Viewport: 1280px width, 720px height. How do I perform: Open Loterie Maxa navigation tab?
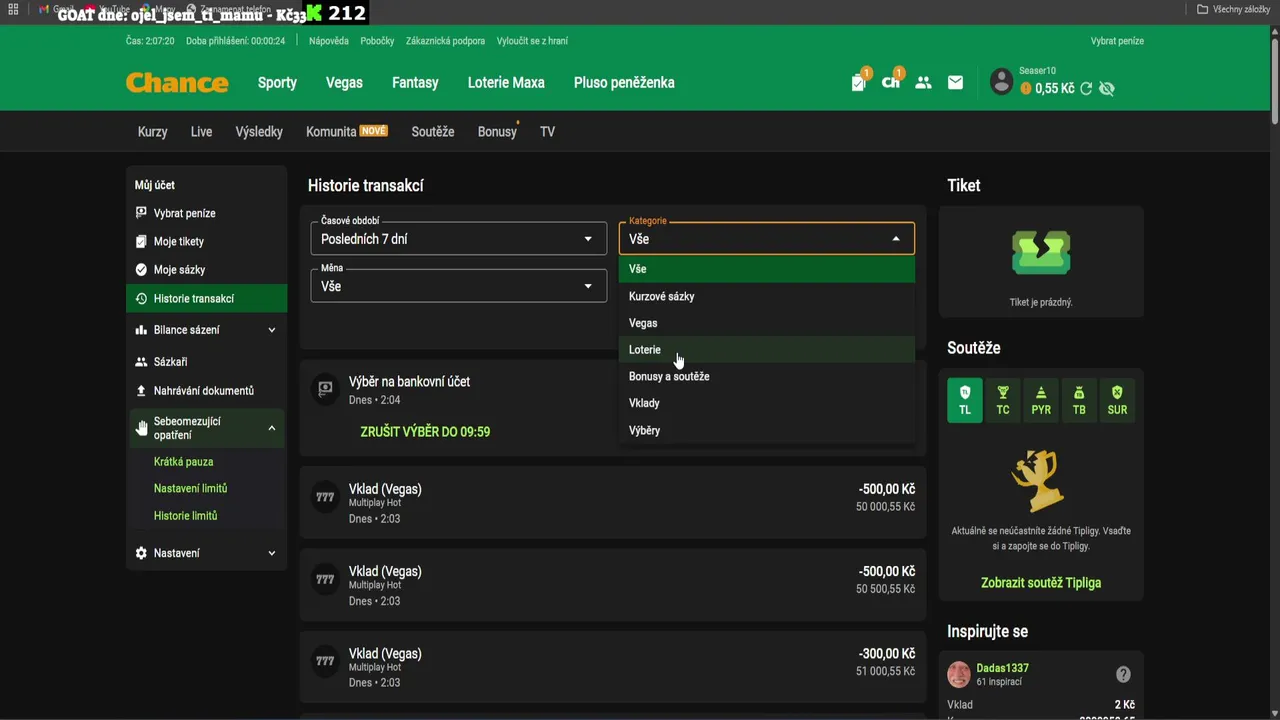point(506,83)
